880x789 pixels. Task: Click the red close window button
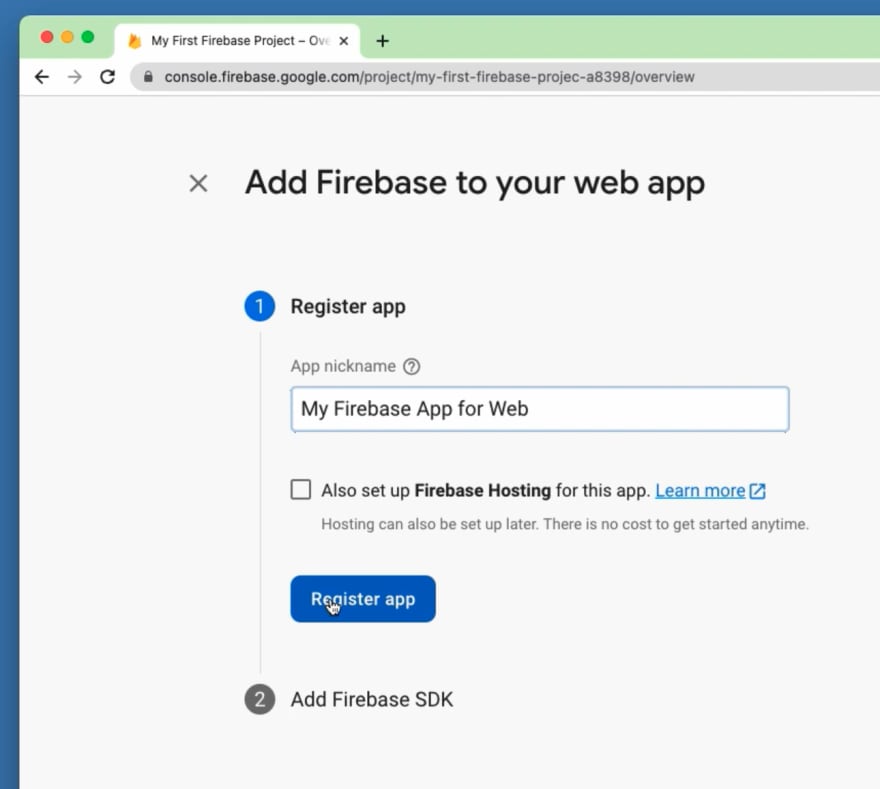tap(47, 37)
